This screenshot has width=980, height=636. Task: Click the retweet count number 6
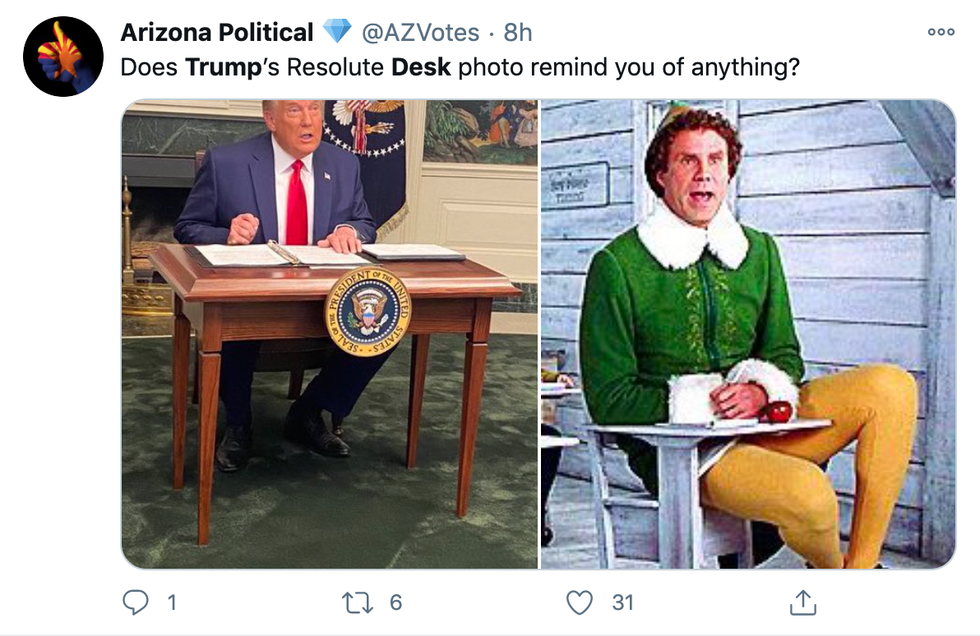395,602
